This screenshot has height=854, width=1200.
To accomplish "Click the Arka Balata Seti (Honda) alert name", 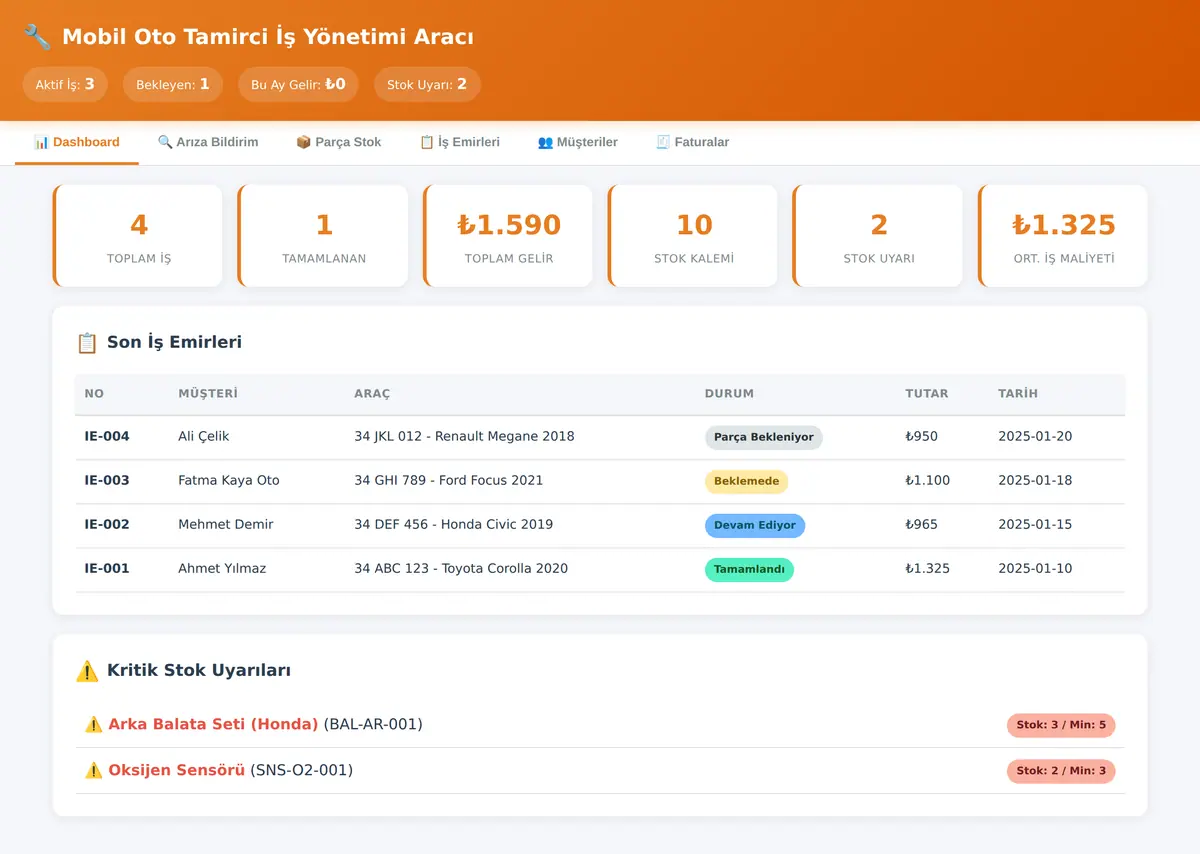I will click(213, 724).
